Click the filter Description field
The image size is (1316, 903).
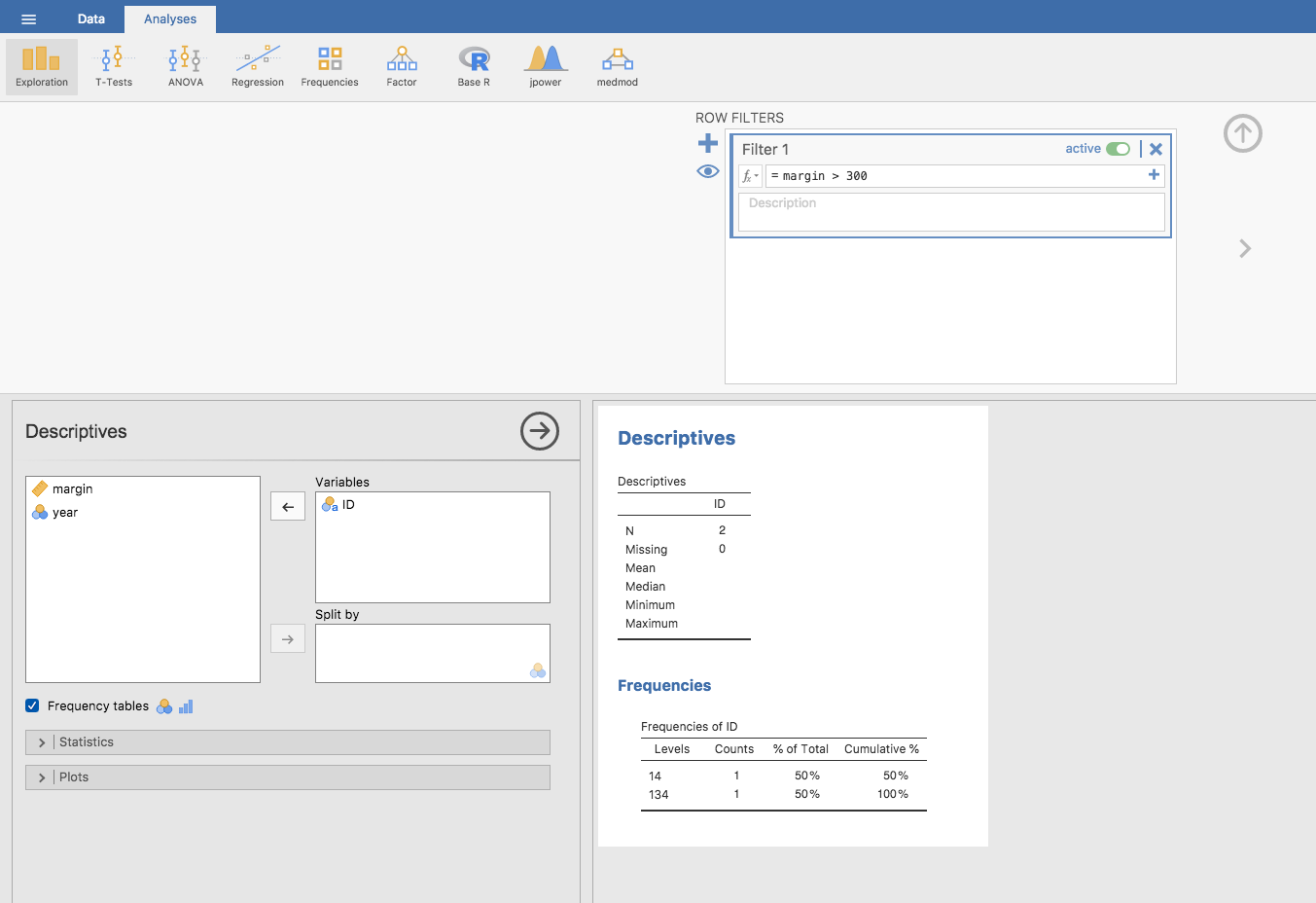[x=951, y=211]
